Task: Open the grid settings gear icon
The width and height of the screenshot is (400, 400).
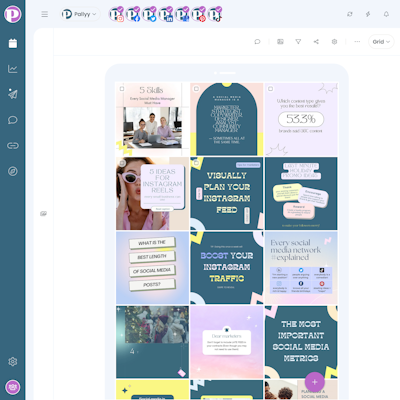Action: coord(334,42)
